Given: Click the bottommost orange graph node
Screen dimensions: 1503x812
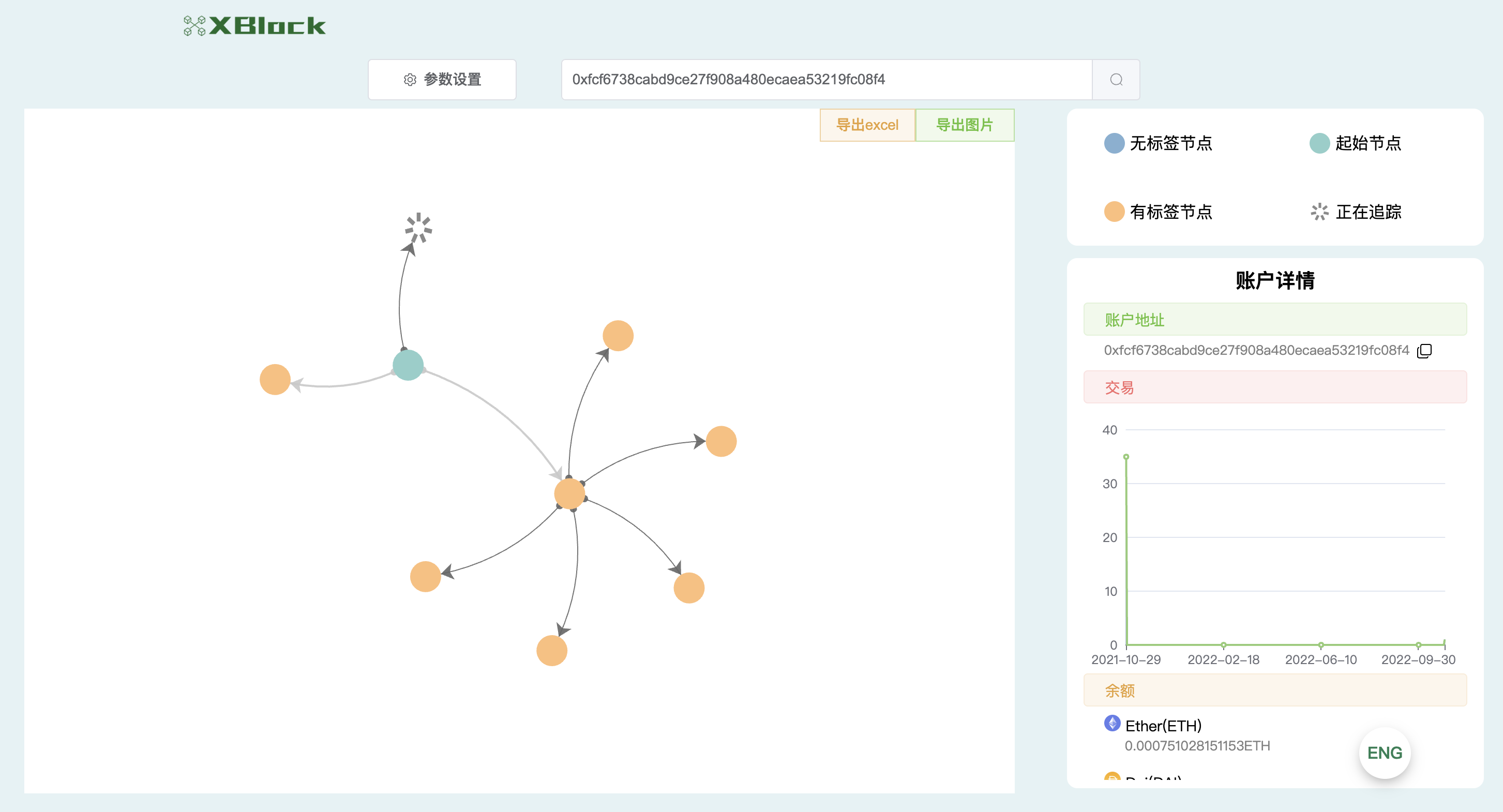Looking at the screenshot, I should tap(551, 651).
